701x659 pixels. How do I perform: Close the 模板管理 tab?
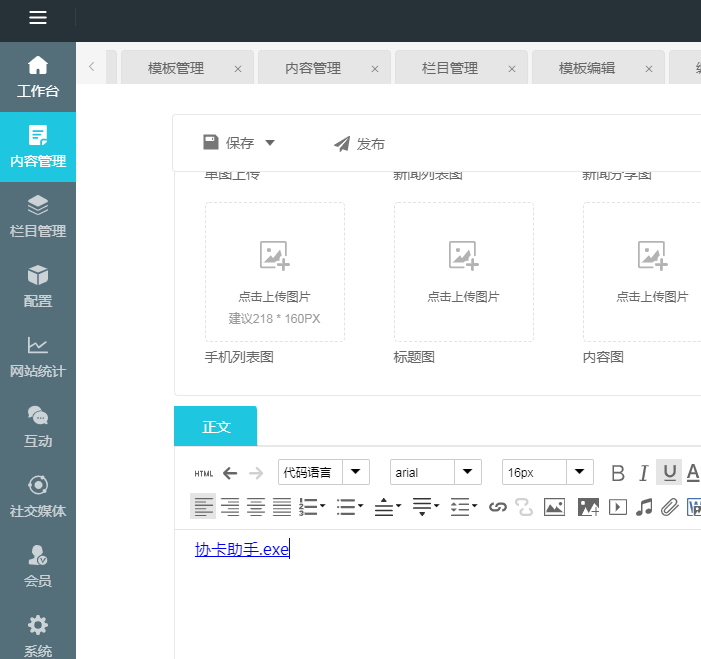238,69
